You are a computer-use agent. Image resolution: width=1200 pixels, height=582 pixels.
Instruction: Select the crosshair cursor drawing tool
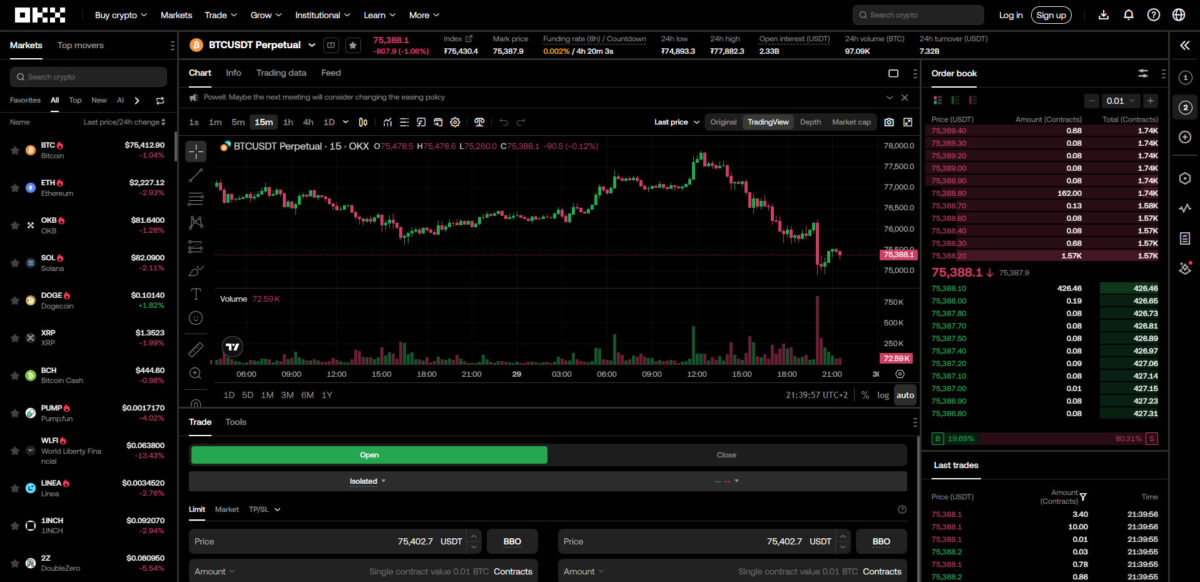(x=196, y=152)
